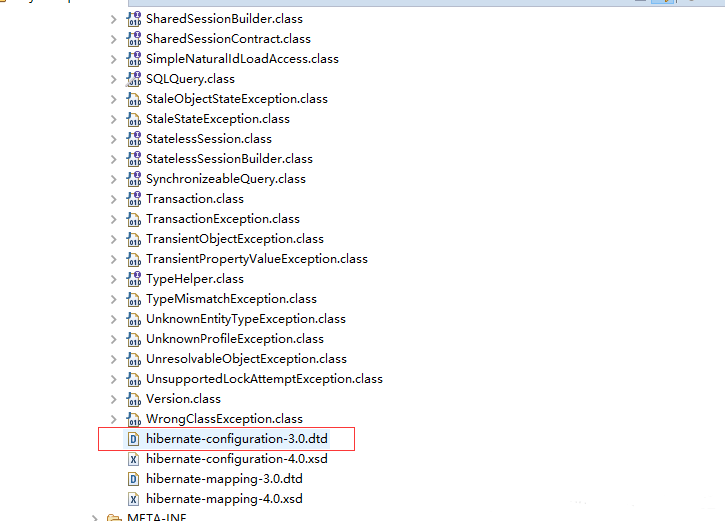Select SimpleNaturalIdLoadAccess.class file name
Screen dimensions: 725x521
click(242, 59)
